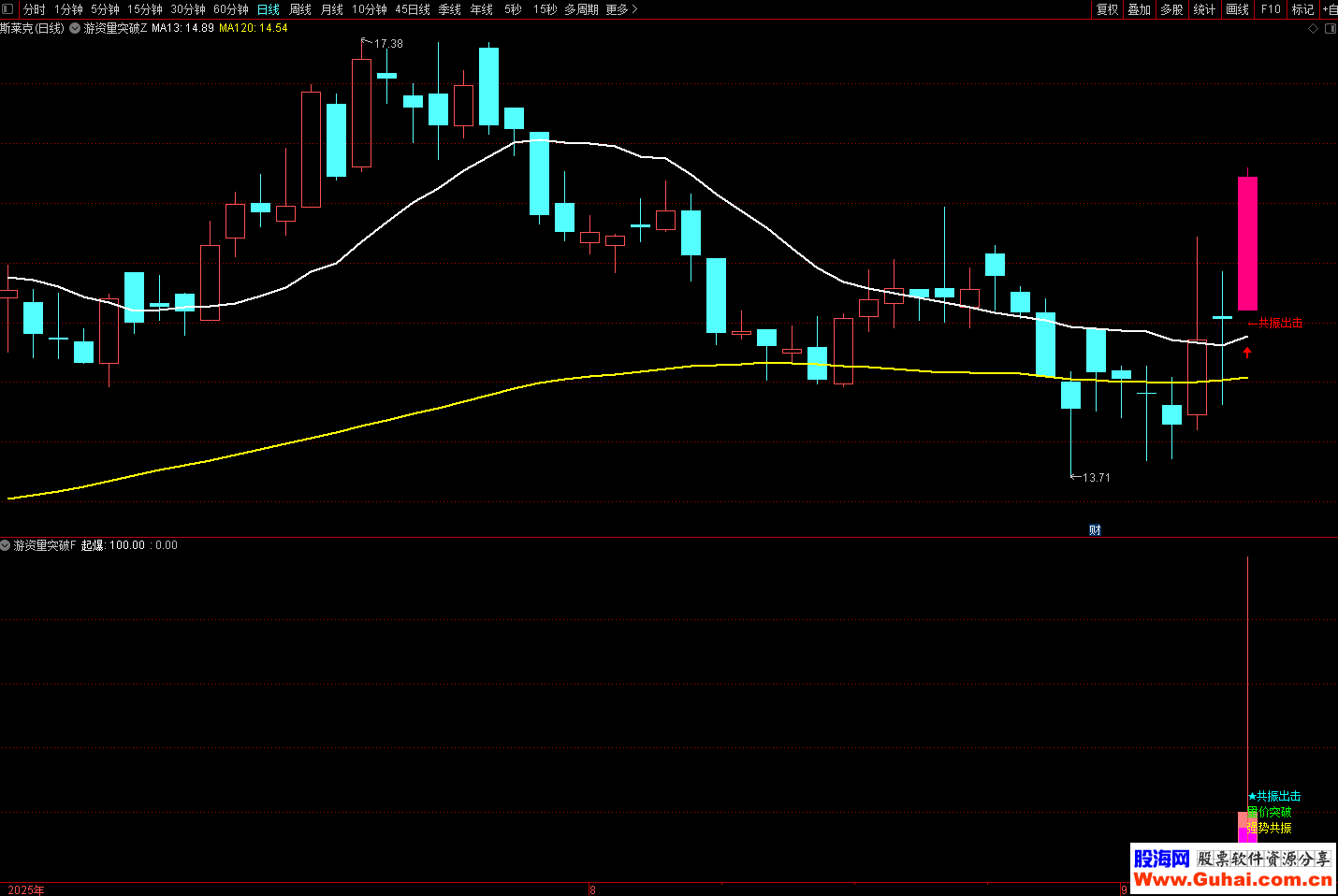Click the 2025年 date axis label

point(25,889)
